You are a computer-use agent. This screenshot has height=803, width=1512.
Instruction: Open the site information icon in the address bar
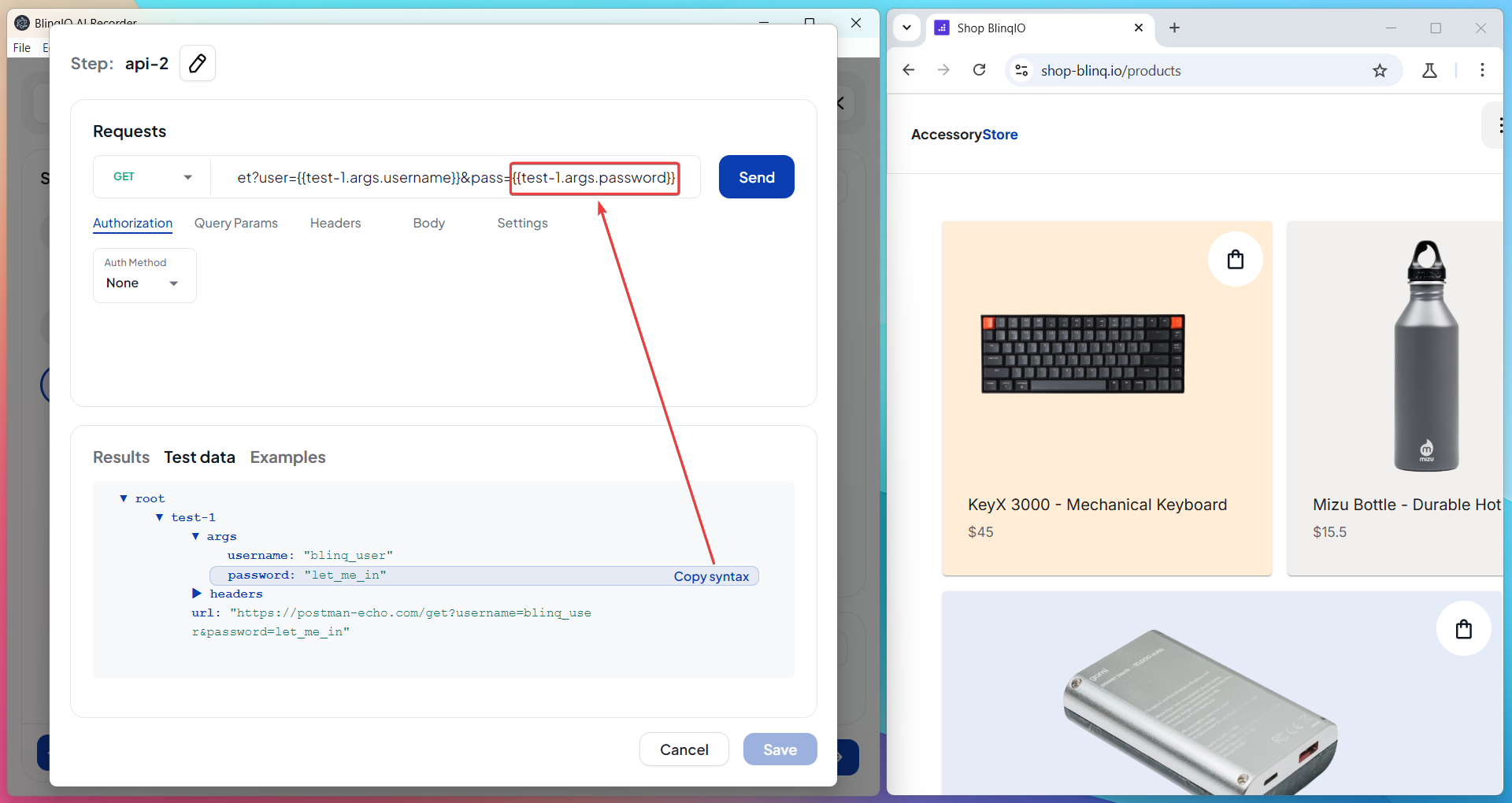click(1021, 70)
